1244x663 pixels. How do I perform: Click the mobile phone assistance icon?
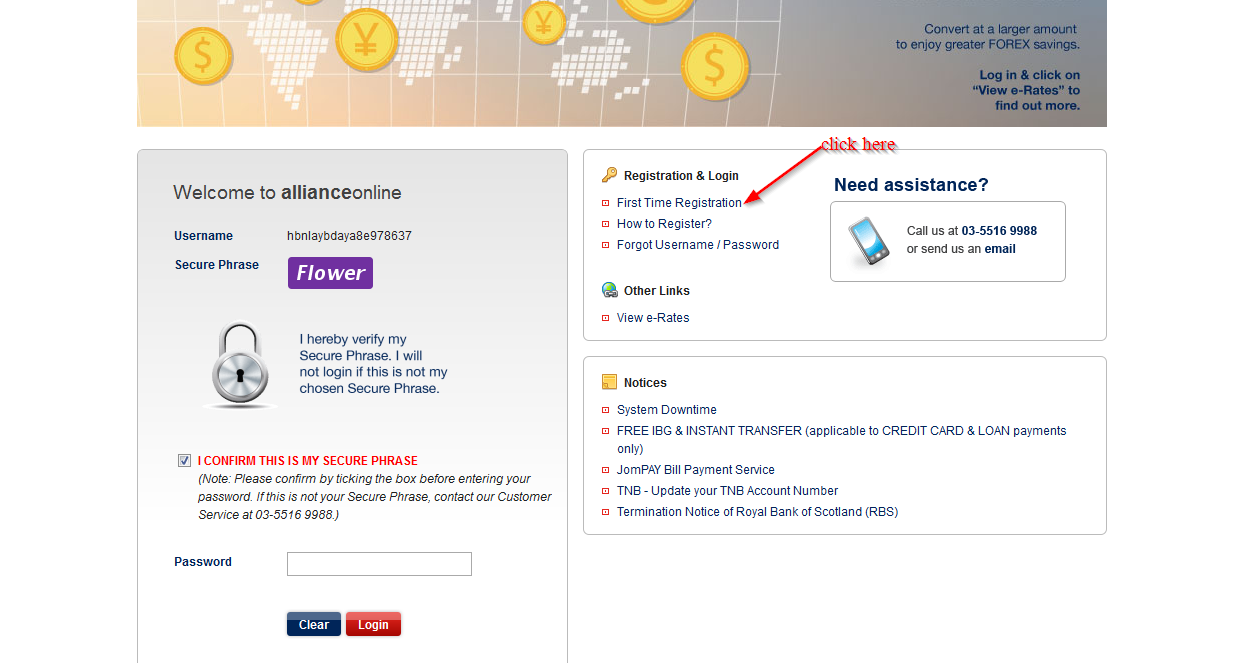coord(868,241)
